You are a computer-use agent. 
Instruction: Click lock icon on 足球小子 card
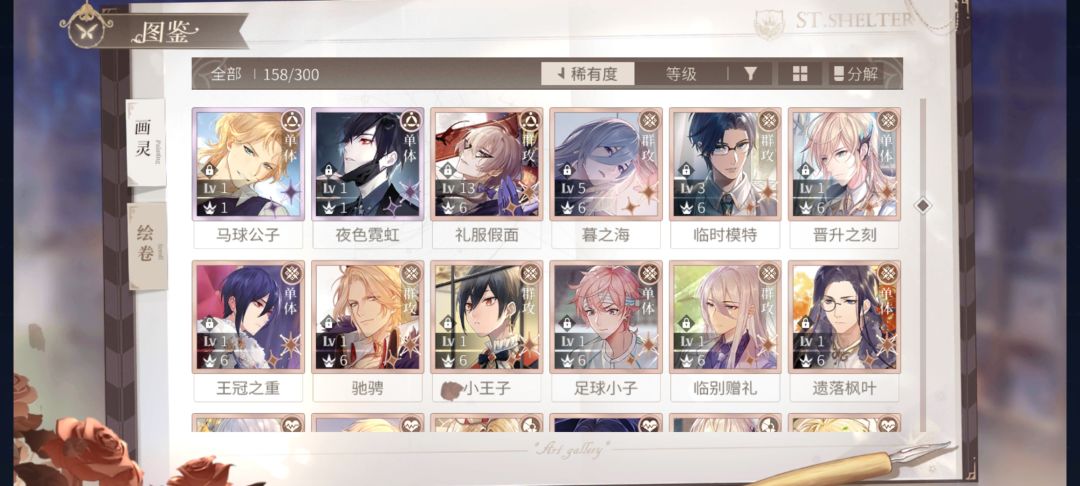[567, 322]
